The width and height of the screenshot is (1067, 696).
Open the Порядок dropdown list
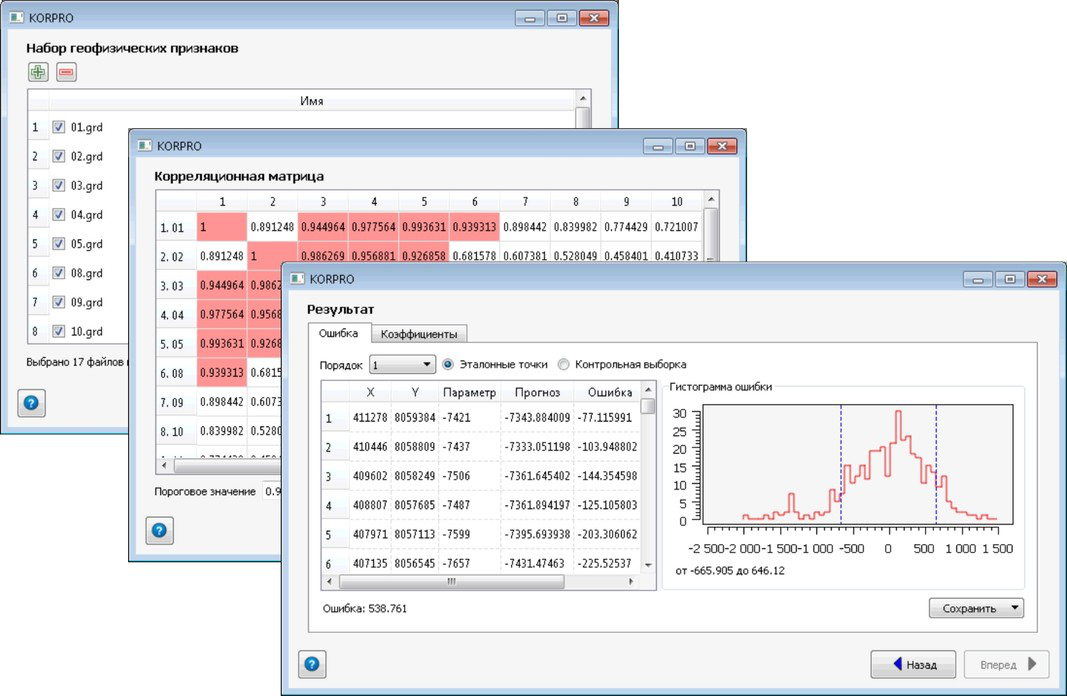402,365
